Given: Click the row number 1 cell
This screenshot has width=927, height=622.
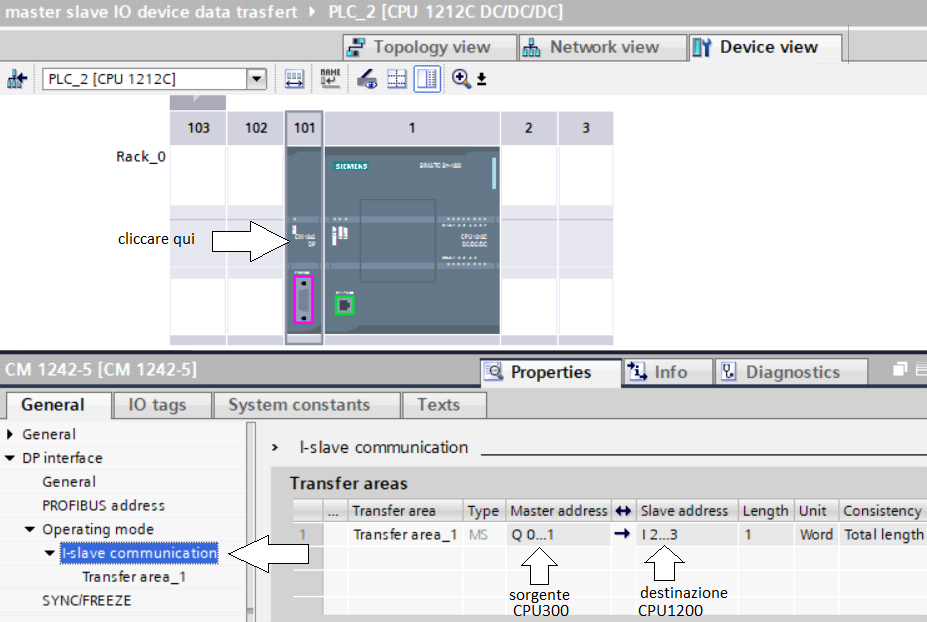Looking at the screenshot, I should [x=307, y=534].
